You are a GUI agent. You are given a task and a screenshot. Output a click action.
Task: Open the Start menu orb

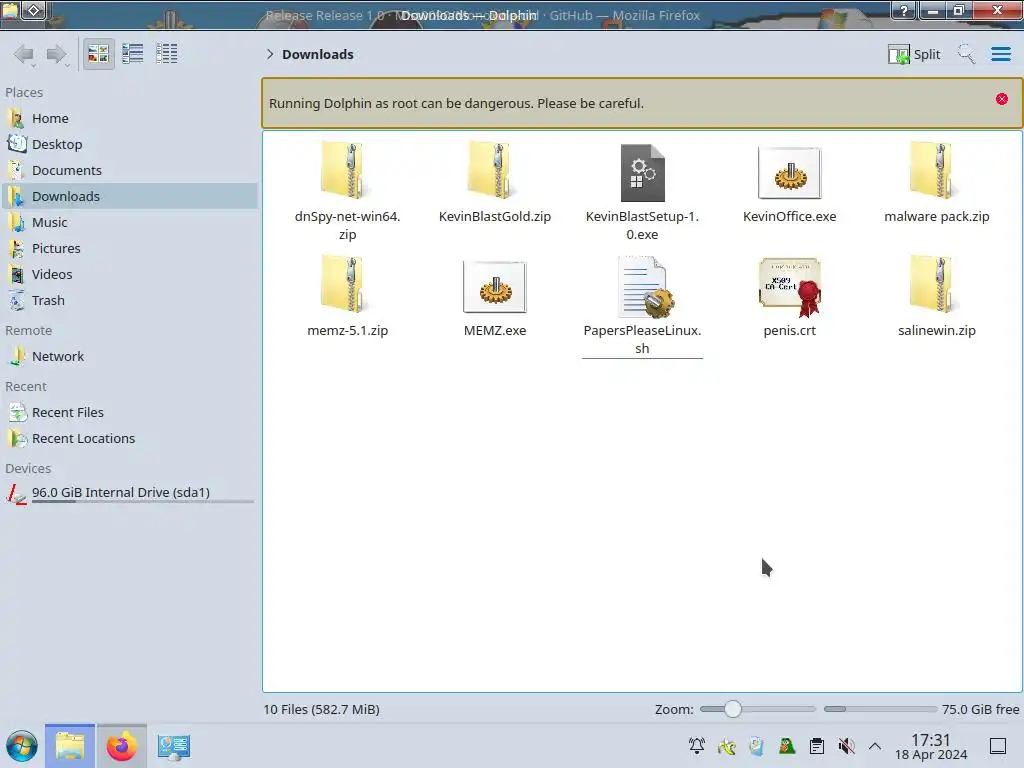pyautogui.click(x=22, y=746)
